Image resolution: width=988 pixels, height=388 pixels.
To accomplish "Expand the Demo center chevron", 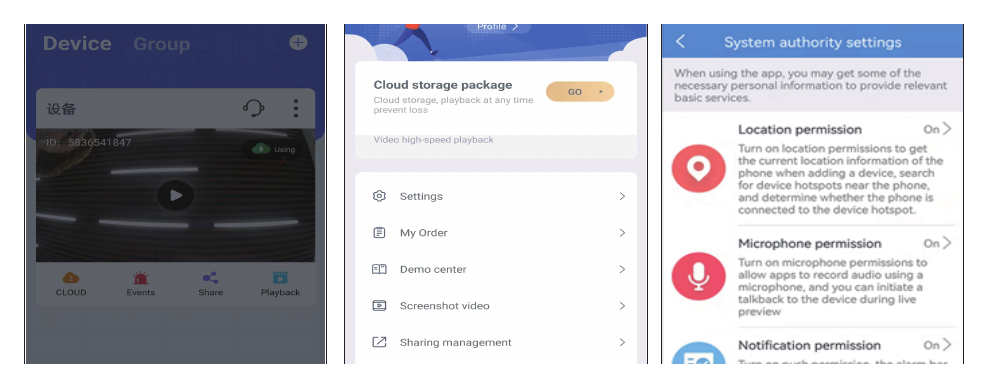I will 622,269.
